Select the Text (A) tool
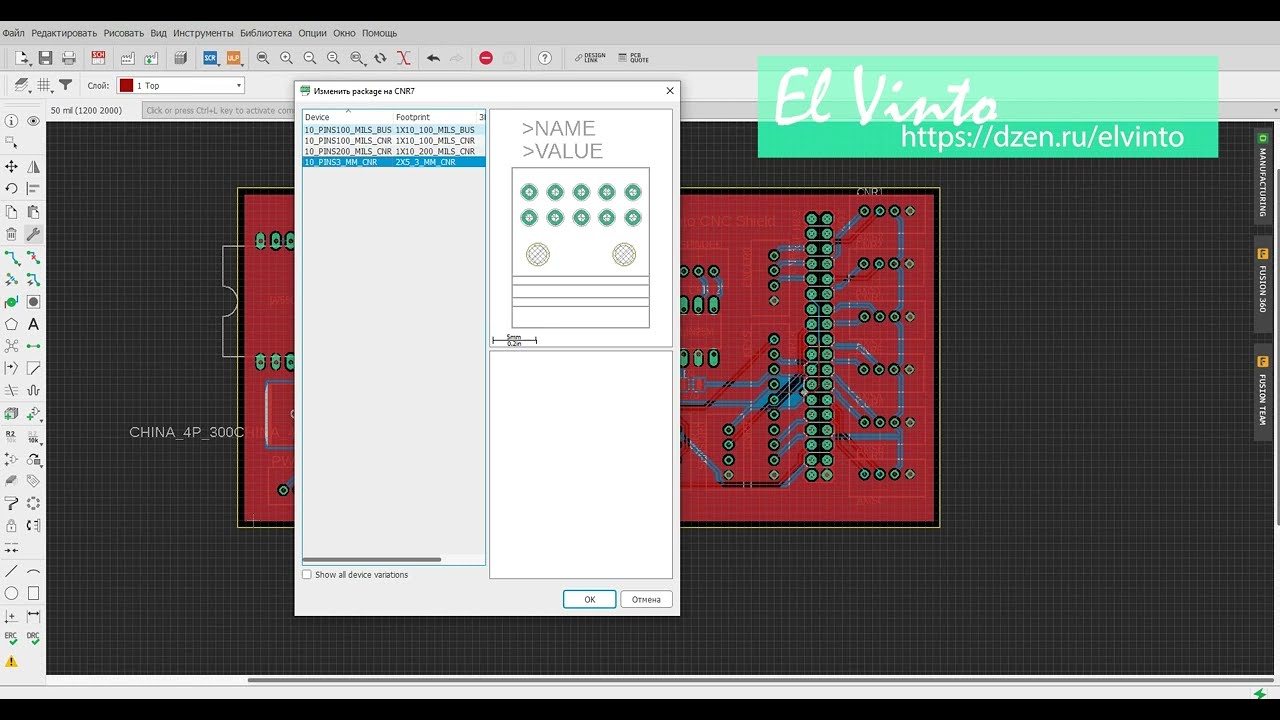This screenshot has height=720, width=1280. pos(33,324)
